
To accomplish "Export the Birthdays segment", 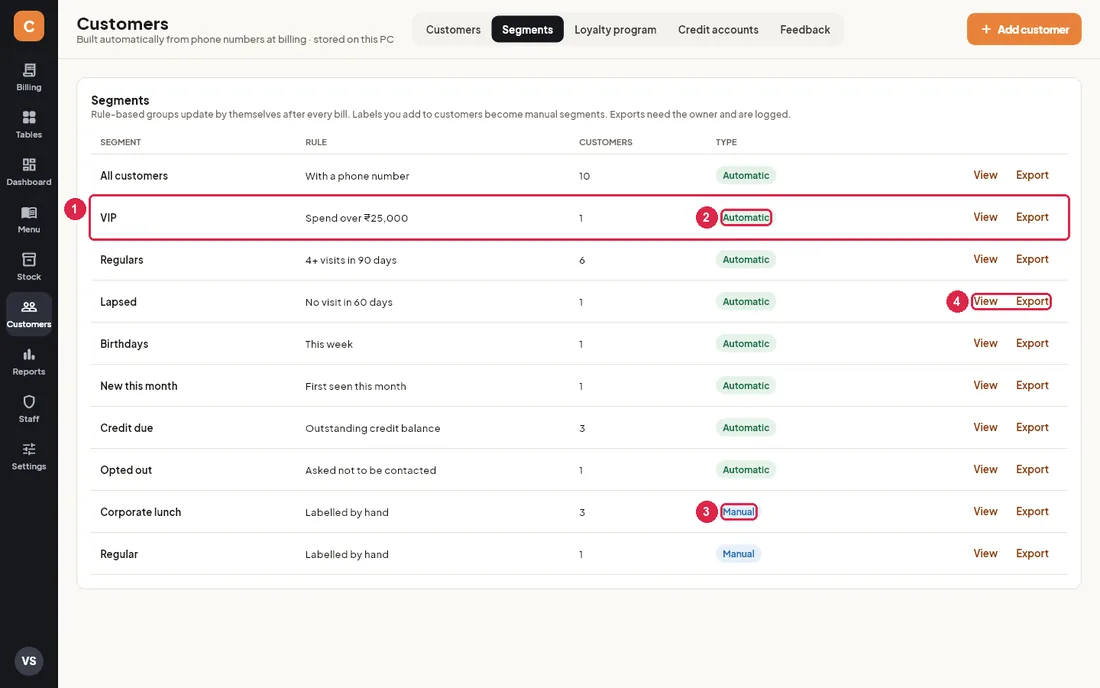I will 1032,344.
